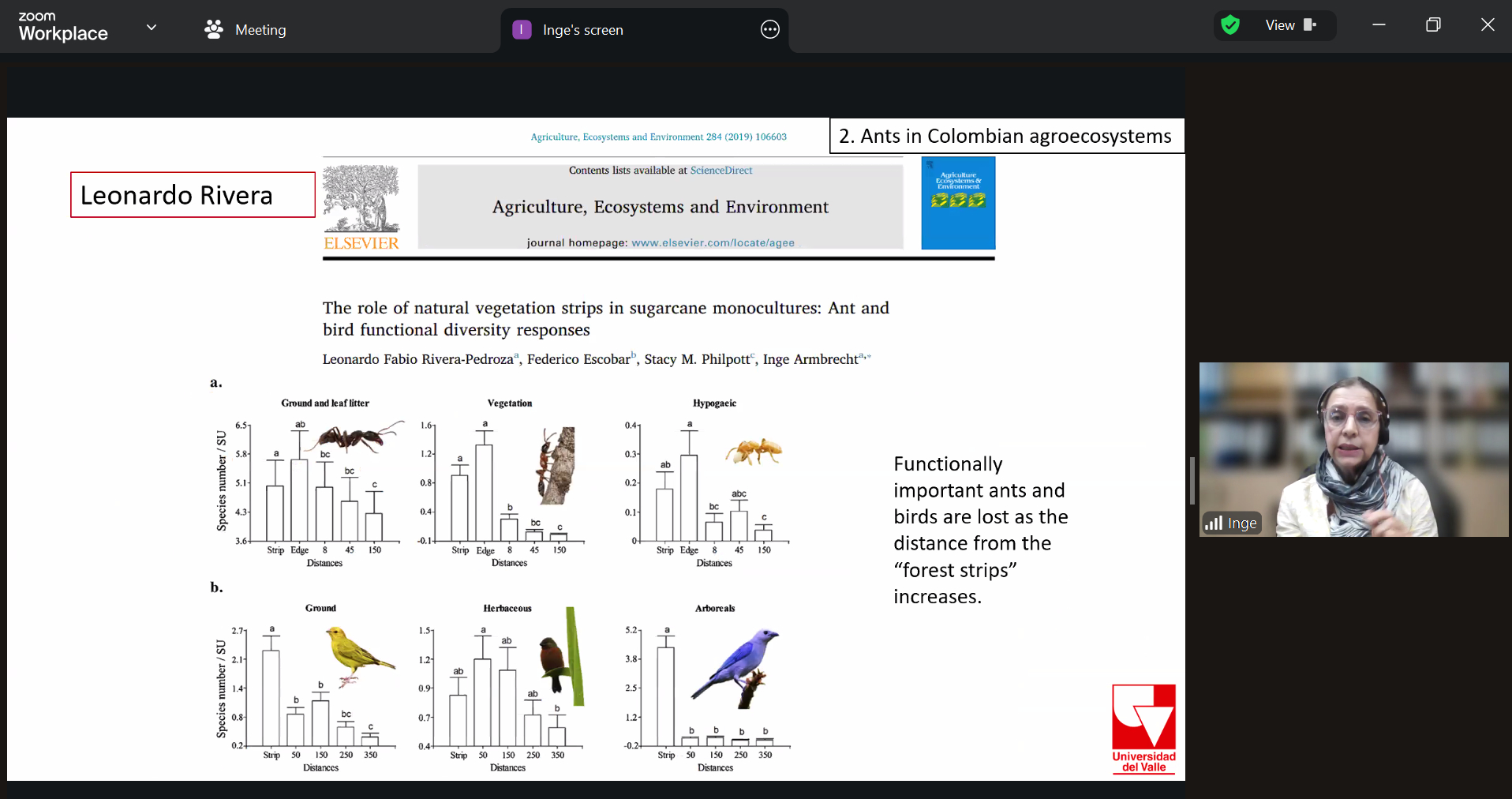Click the purple I avatar icon
1512x799 pixels.
click(522, 30)
